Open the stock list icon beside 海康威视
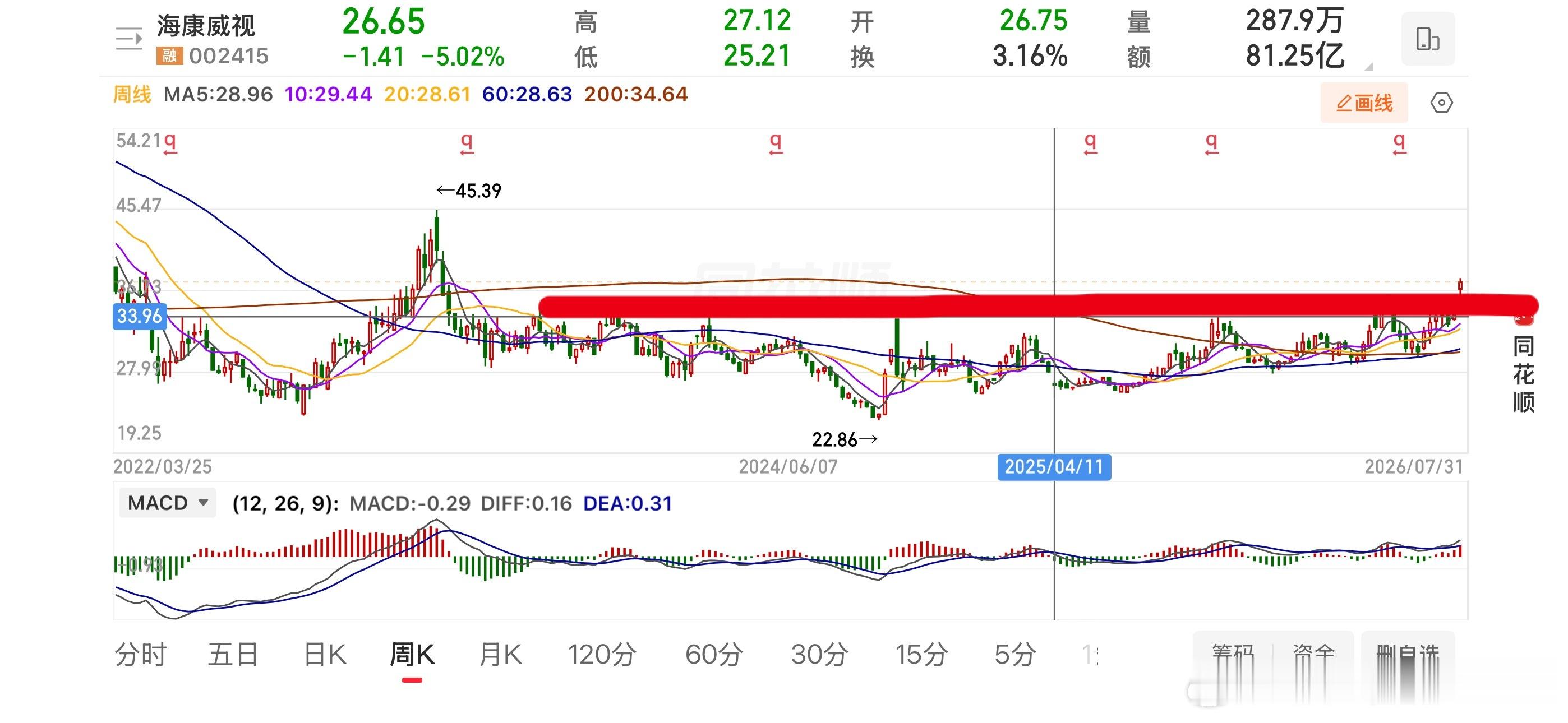 coord(129,39)
